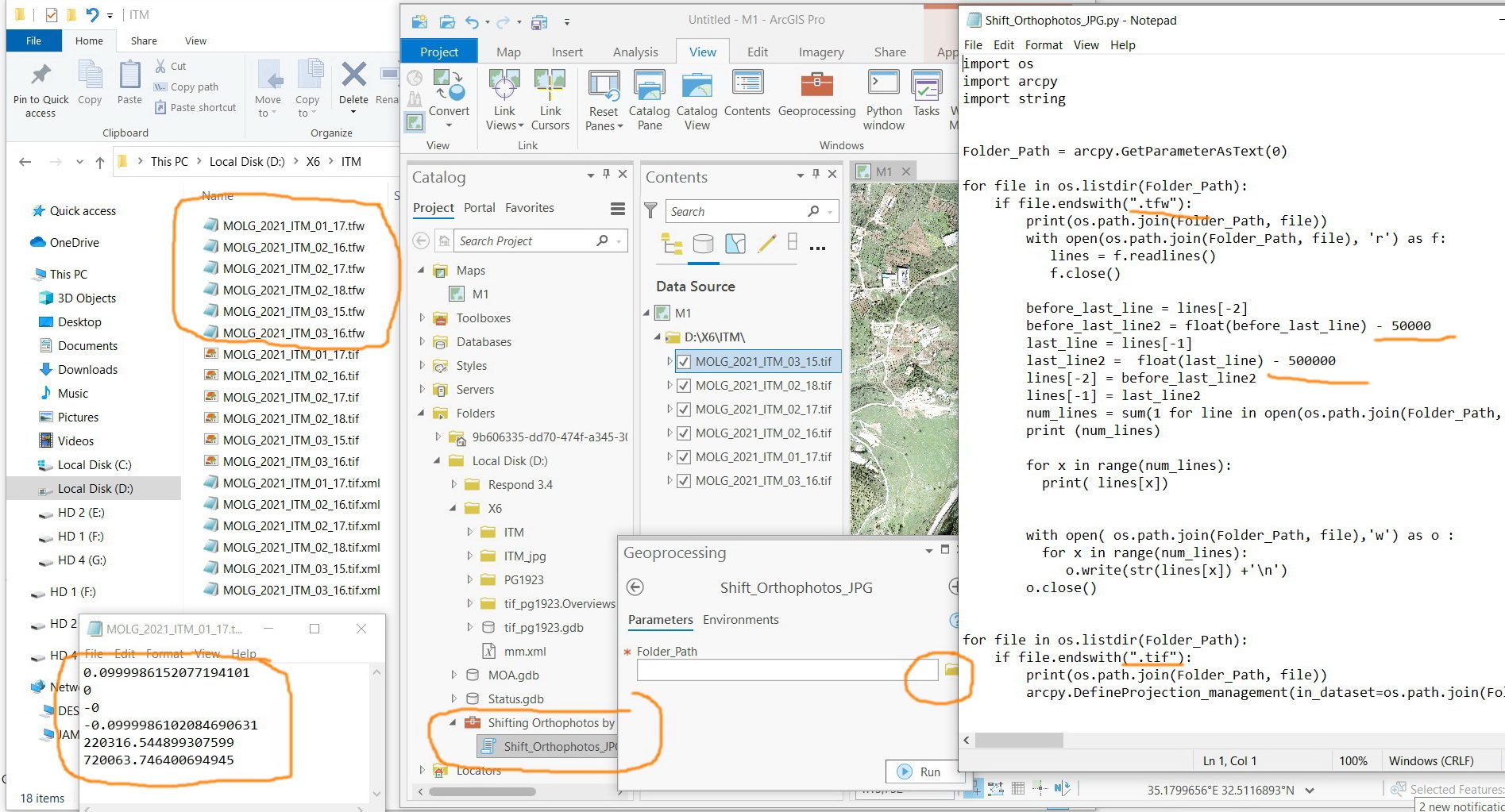The width and height of the screenshot is (1505, 812).
Task: Expand the Toolboxes node in Catalog
Action: (422, 317)
